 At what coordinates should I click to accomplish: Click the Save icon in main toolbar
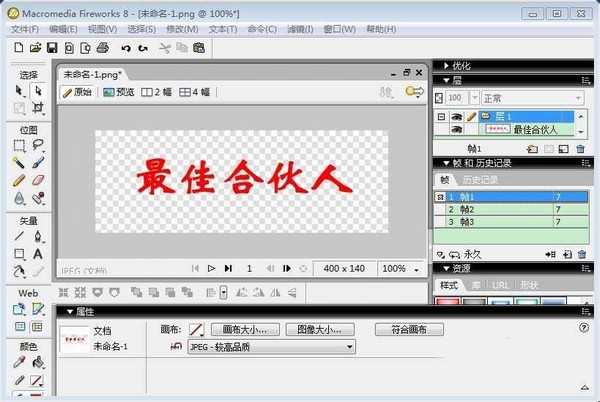tap(52, 47)
